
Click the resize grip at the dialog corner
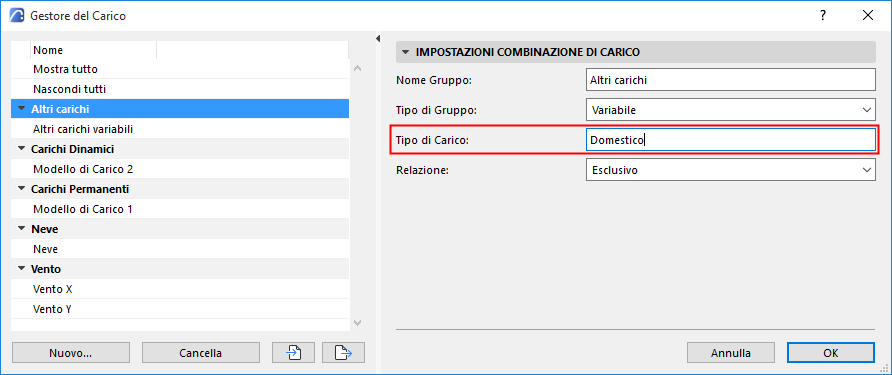pyautogui.click(x=885, y=369)
